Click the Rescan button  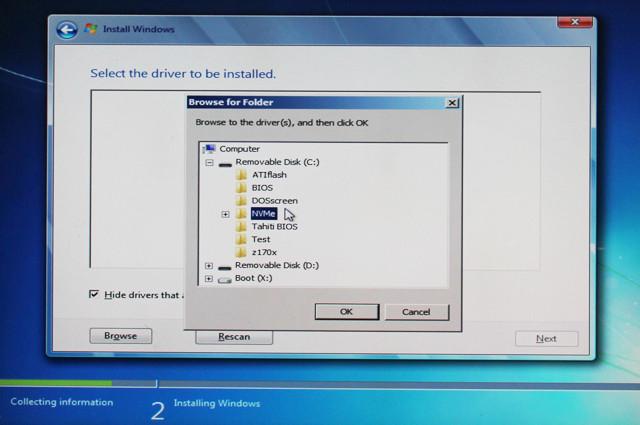pos(234,337)
